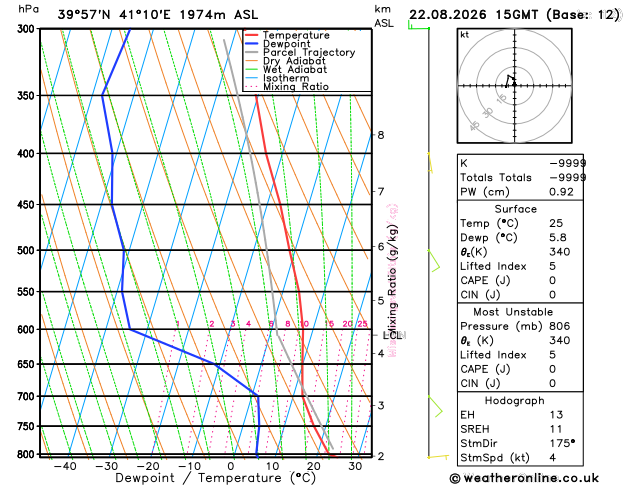Select the 350 hPa pressure label
629x486 pixels.
coord(28,96)
